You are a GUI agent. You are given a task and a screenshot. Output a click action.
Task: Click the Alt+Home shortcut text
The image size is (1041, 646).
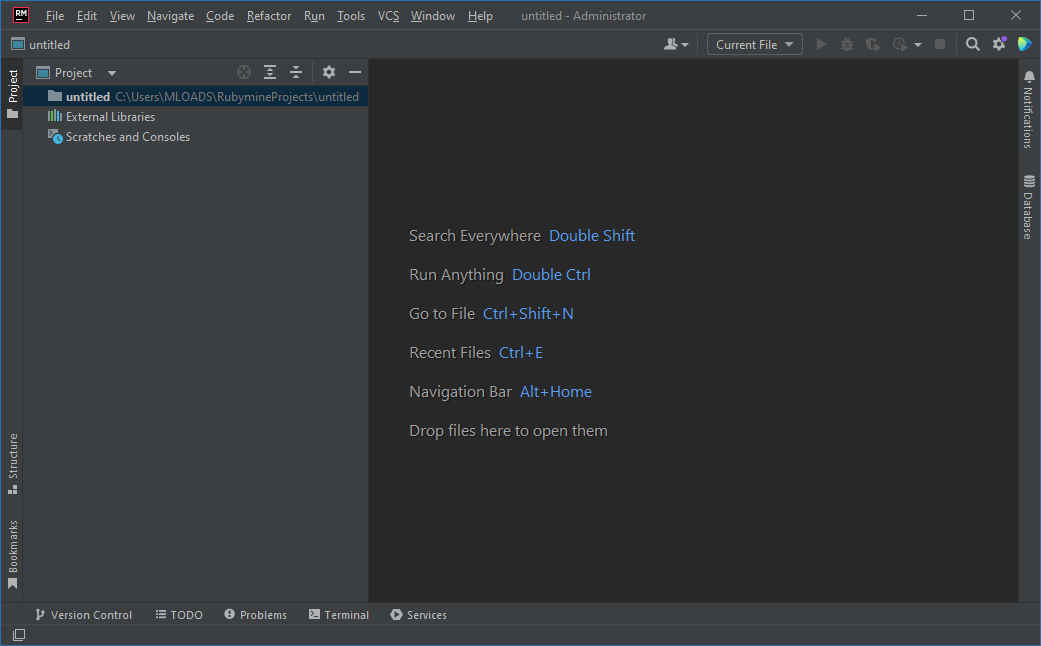tap(556, 392)
